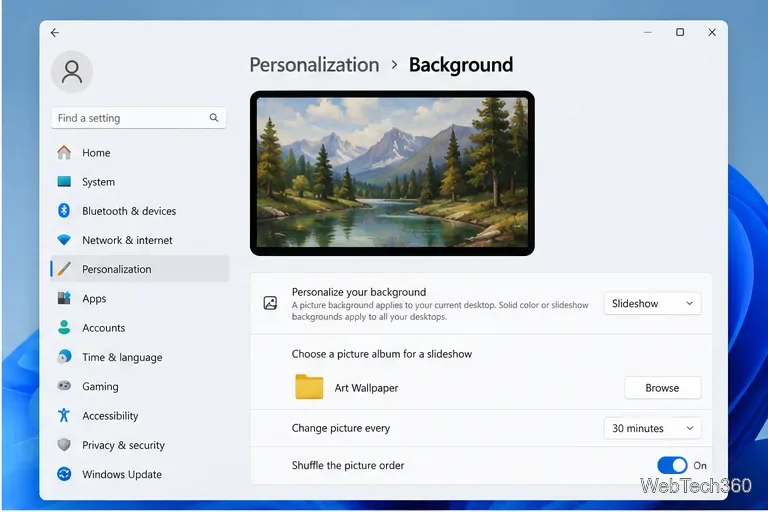The height and width of the screenshot is (512, 768).
Task: Click the Apps icon in the sidebar
Action: click(64, 298)
